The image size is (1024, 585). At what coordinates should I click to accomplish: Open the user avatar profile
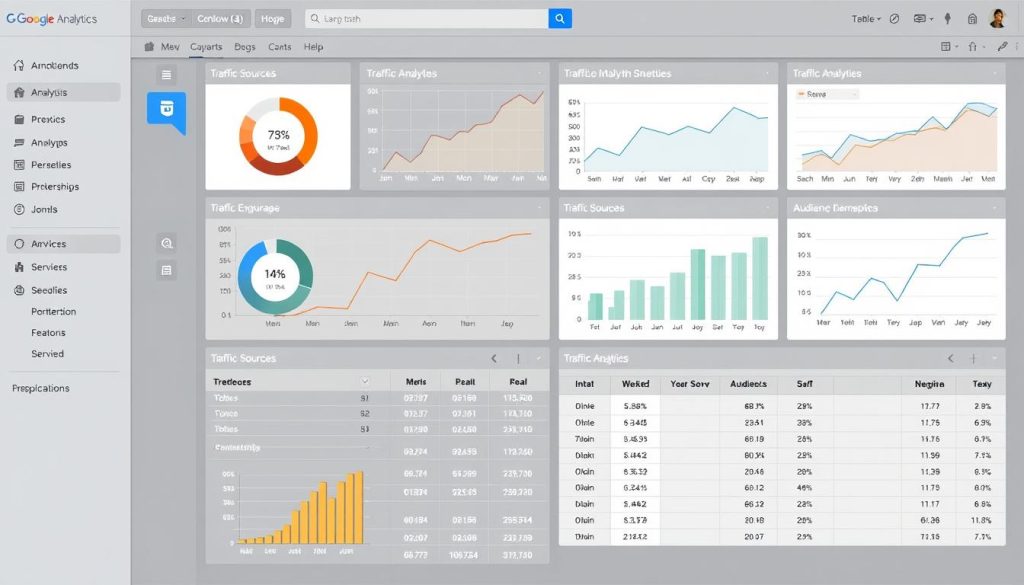pos(997,18)
